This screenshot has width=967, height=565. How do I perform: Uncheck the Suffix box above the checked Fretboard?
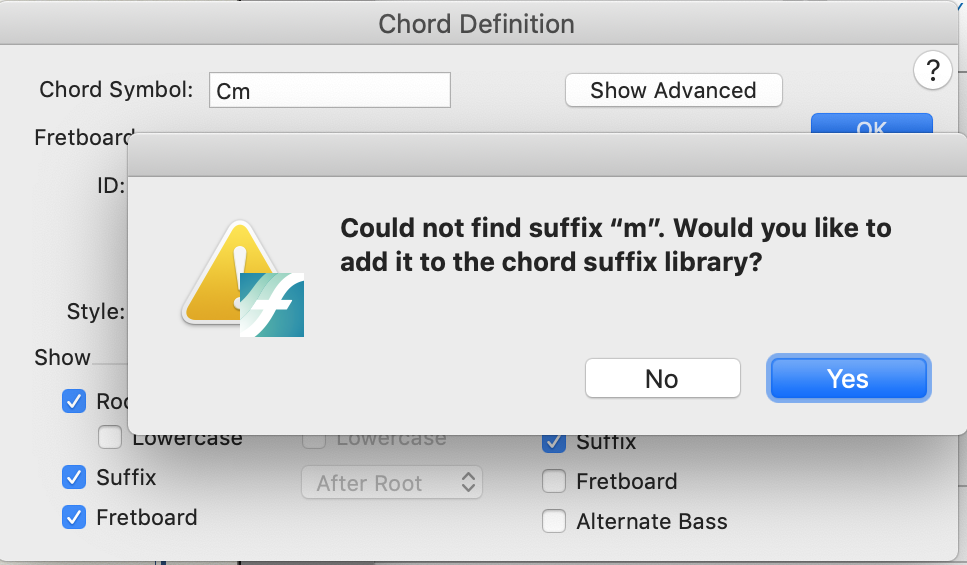point(73,477)
